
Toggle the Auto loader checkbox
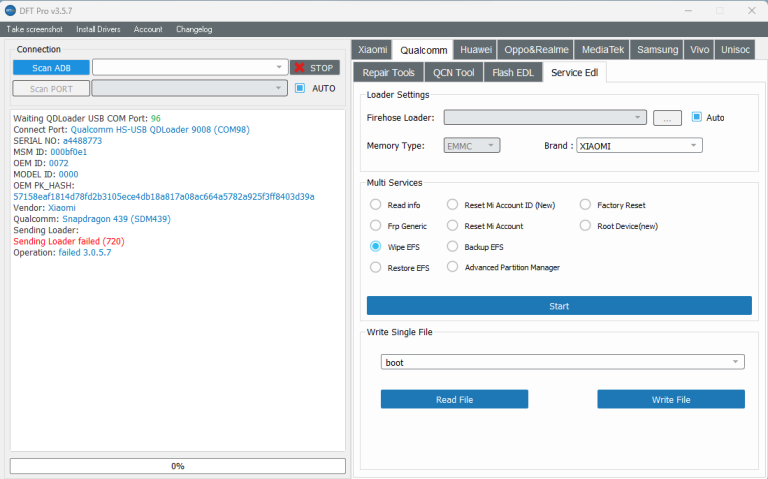[696, 117]
